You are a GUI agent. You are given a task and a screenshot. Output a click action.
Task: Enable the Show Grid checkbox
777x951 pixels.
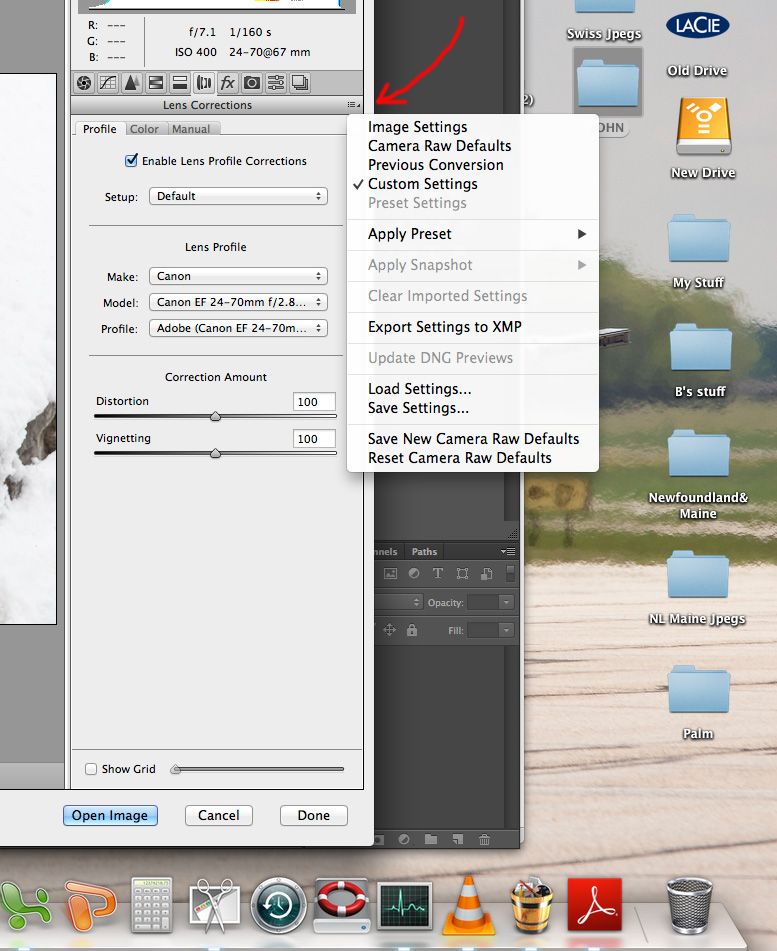pyautogui.click(x=91, y=769)
